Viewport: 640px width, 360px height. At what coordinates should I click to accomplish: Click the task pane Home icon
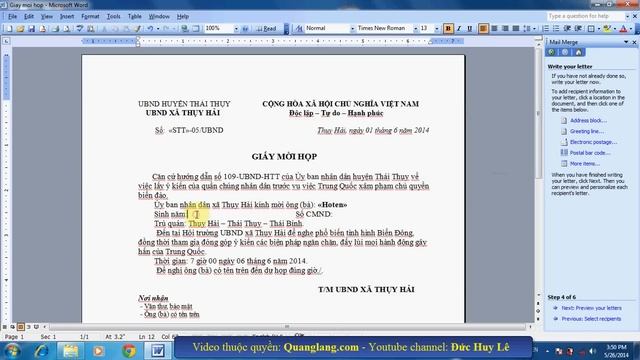(x=578, y=52)
